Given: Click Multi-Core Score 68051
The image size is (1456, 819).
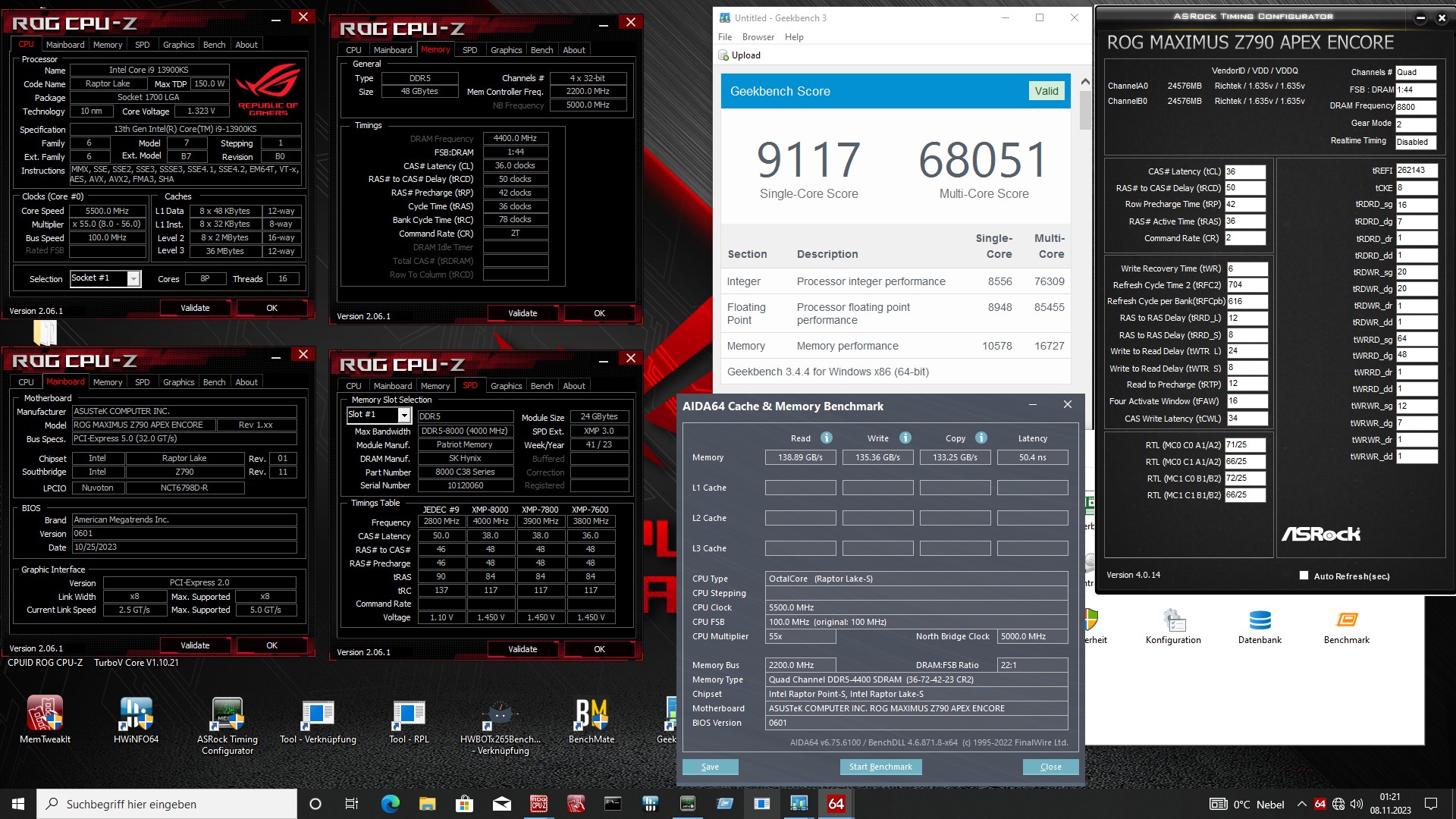Looking at the screenshot, I should pyautogui.click(x=984, y=160).
